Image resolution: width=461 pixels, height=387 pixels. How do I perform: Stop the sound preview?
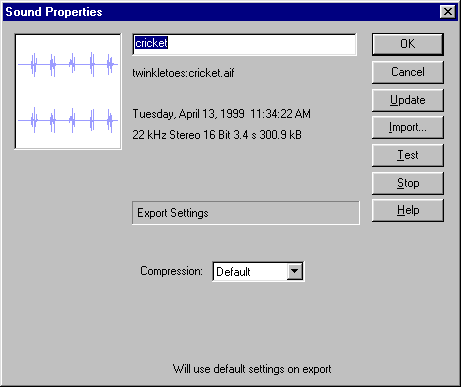[x=408, y=183]
